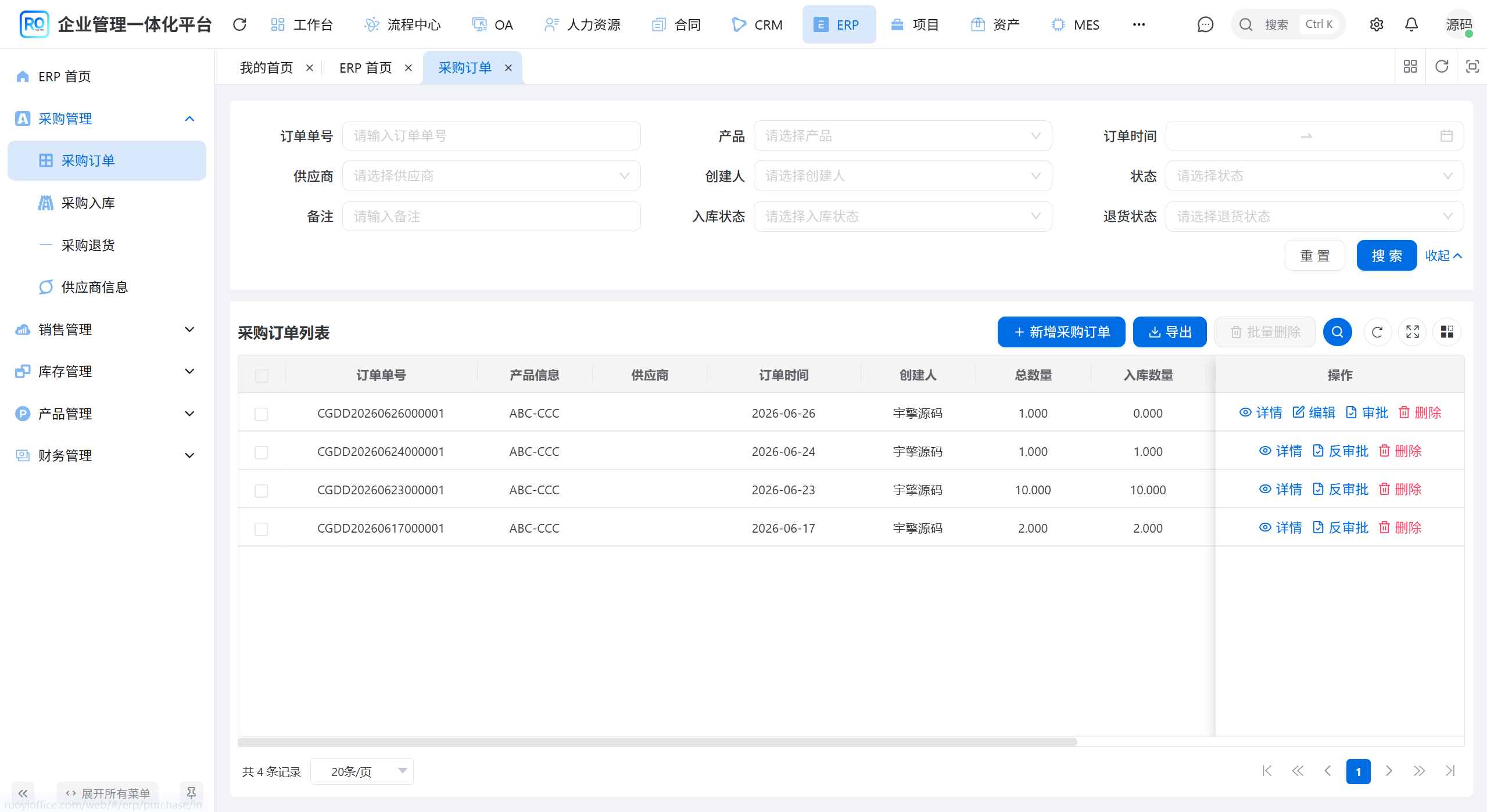Expand the 销售管理 sidebar menu

[x=106, y=329]
